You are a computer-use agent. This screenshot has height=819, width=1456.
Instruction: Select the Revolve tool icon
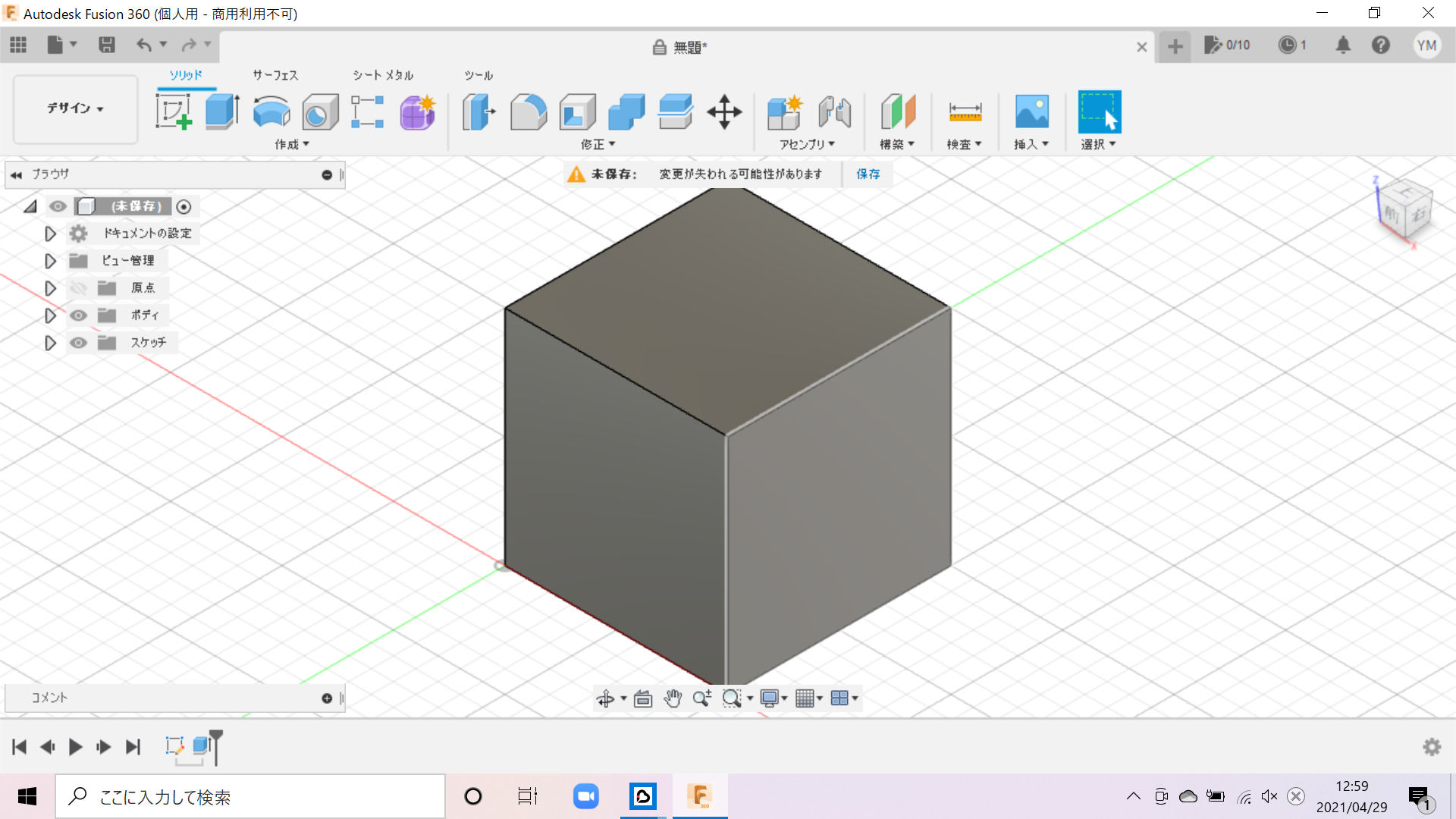pyautogui.click(x=271, y=111)
